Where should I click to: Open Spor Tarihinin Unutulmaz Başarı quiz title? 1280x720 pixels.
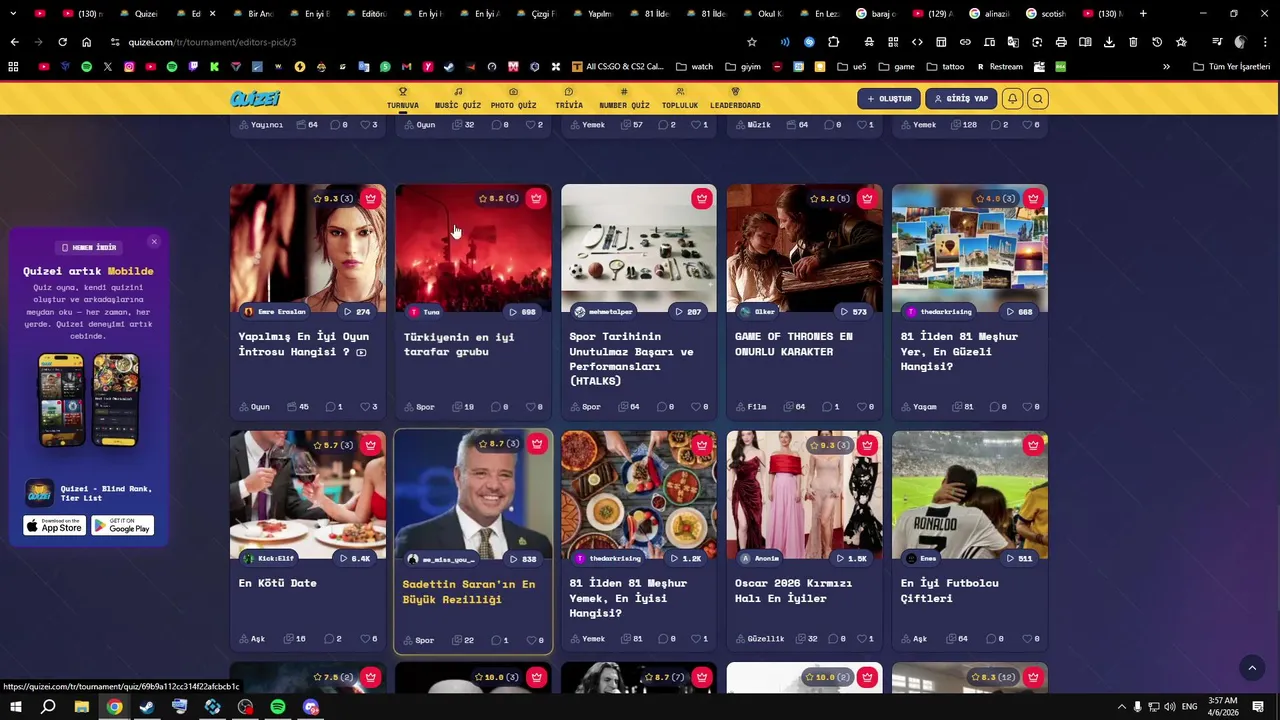click(631, 358)
